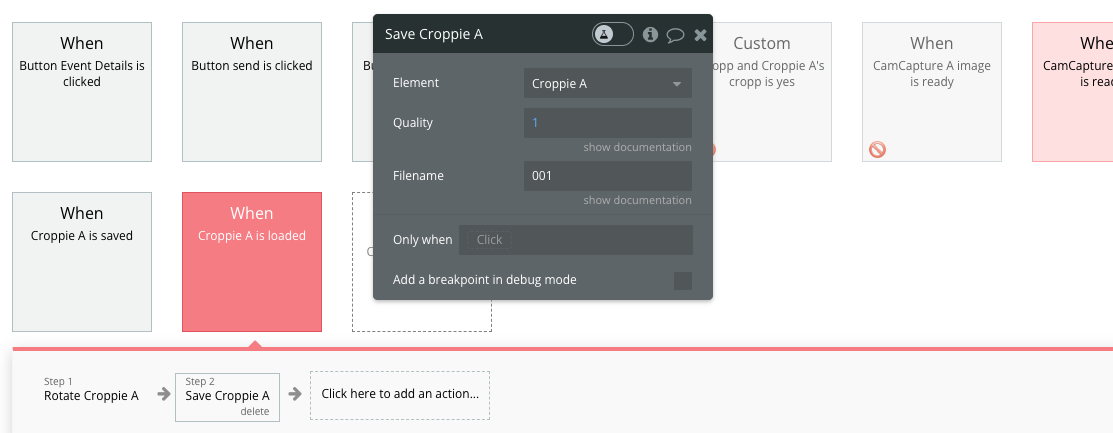Select the Button send is clicked event

click(252, 92)
